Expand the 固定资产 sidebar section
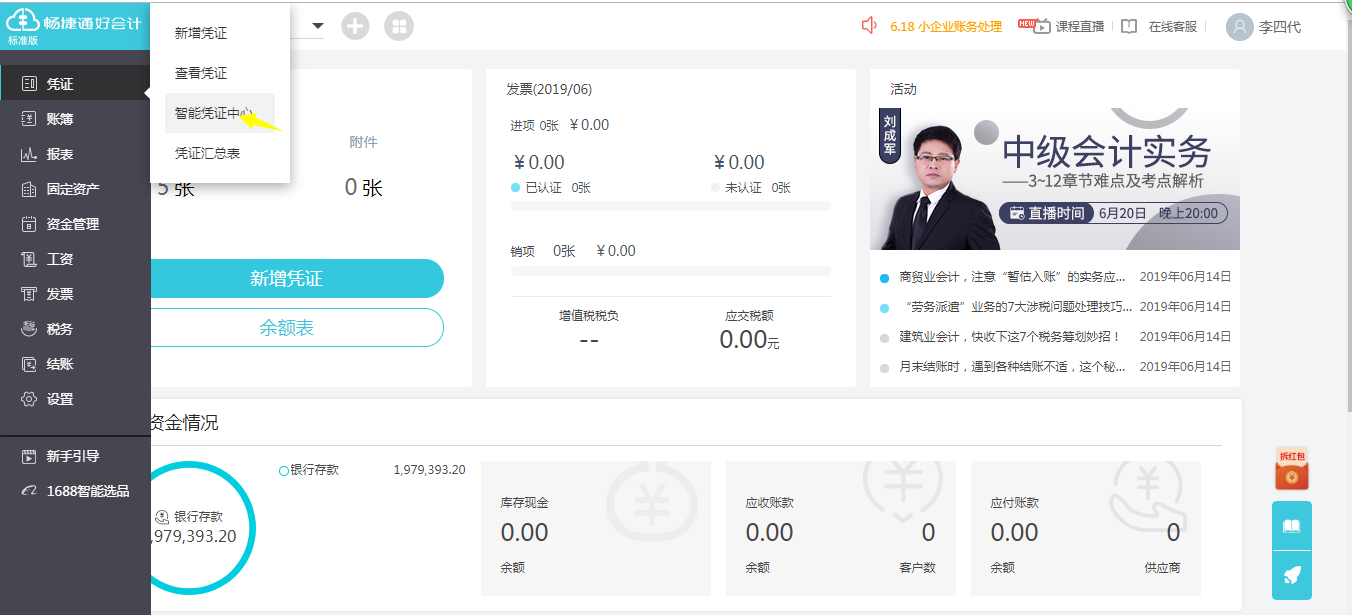Image resolution: width=1352 pixels, height=615 pixels. tap(72, 189)
